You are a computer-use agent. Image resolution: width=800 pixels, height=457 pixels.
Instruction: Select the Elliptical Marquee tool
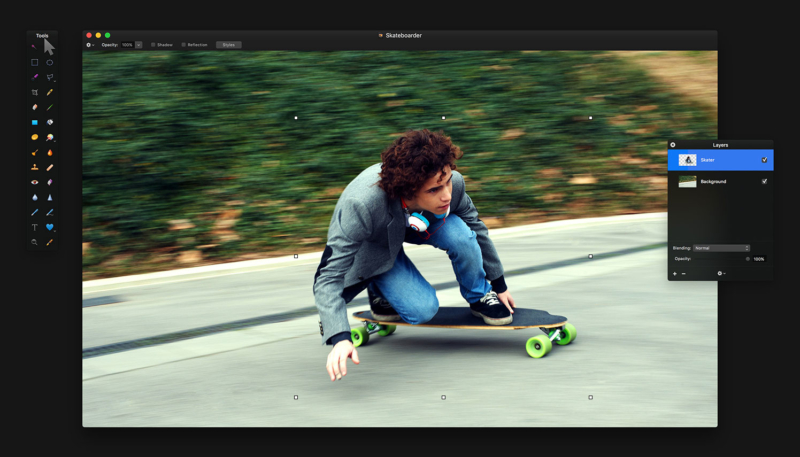[x=50, y=62]
